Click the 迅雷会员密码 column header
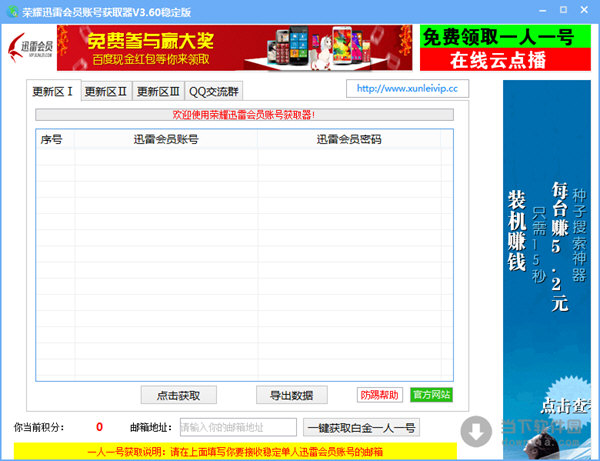600x461 pixels. pyautogui.click(x=349, y=139)
